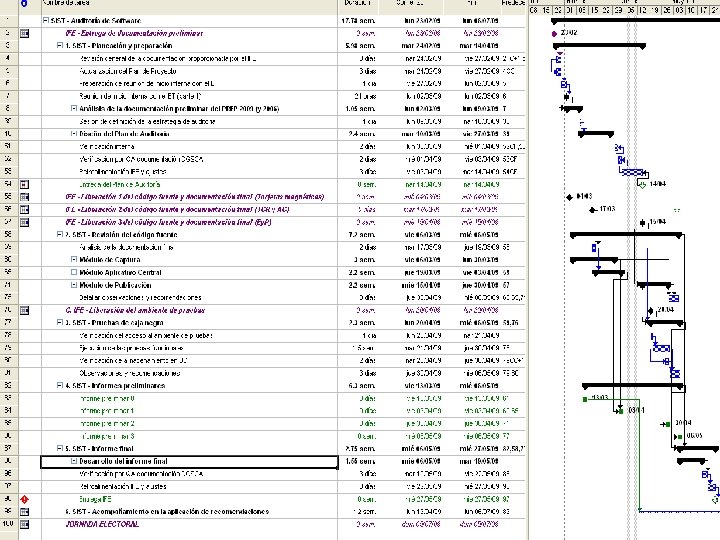Click the 23/02 milestone marker in the Gantt chart

click(554, 34)
